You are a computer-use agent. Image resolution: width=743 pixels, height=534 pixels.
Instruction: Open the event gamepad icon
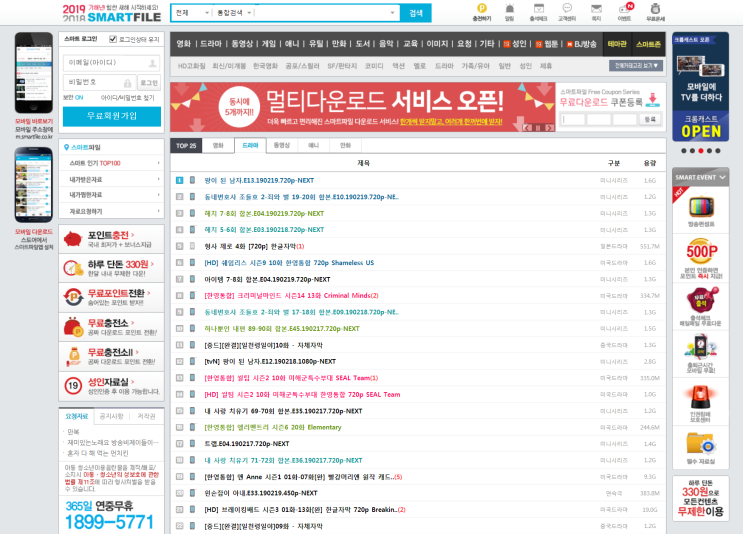(x=625, y=9)
